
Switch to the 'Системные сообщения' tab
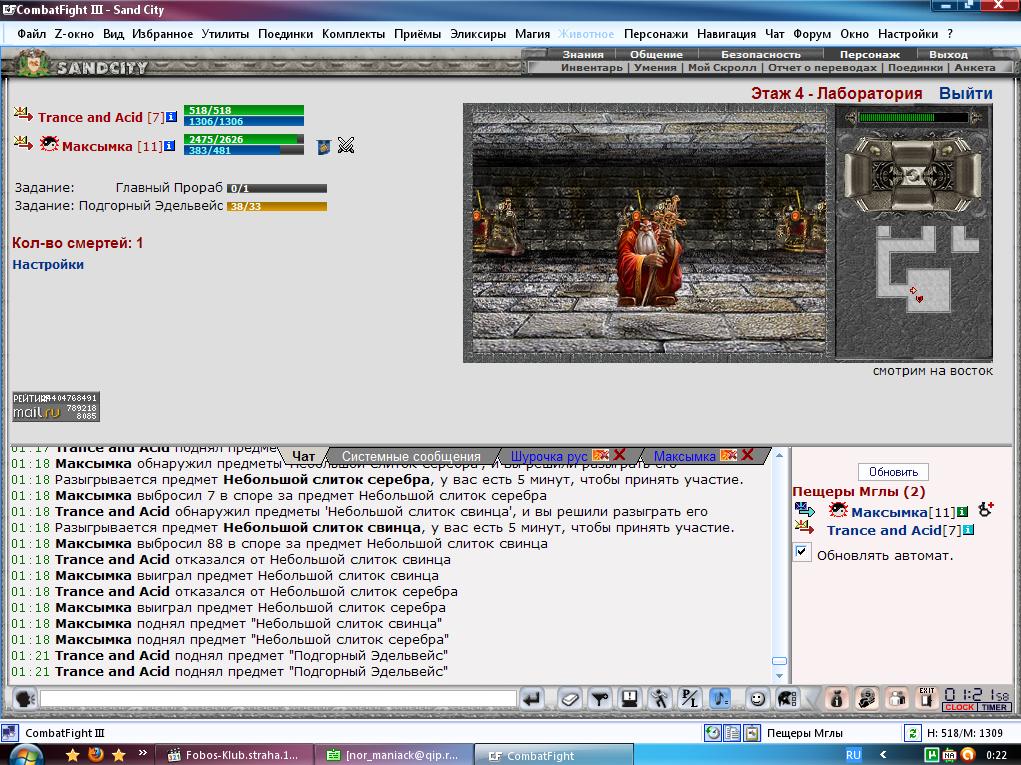coord(411,456)
